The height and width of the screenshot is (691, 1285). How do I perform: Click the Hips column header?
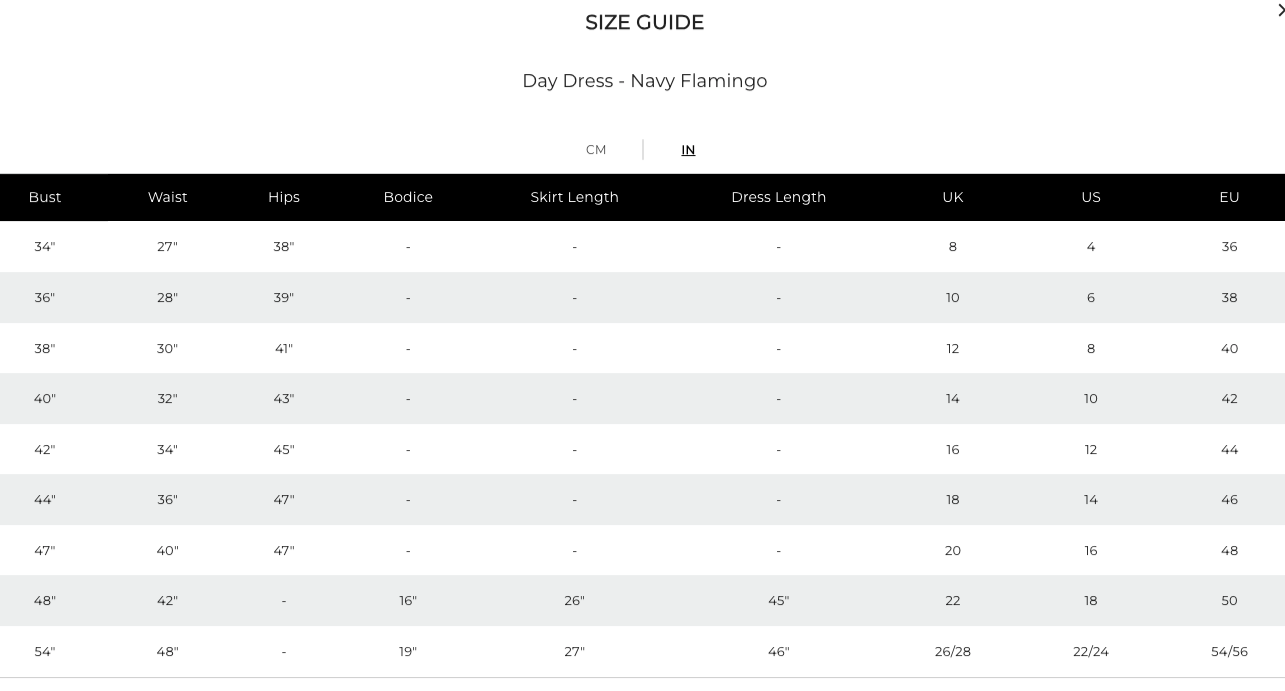click(284, 197)
